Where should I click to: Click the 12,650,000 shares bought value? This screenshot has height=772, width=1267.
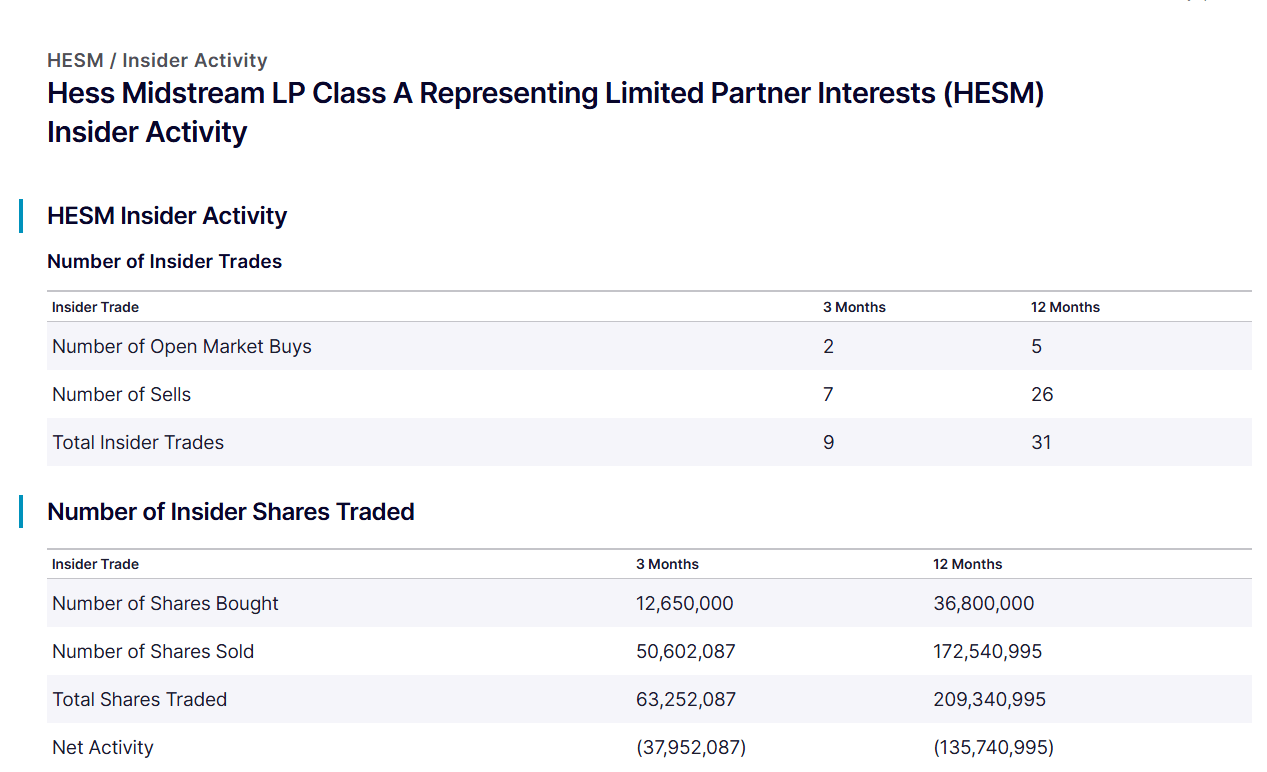coord(685,603)
